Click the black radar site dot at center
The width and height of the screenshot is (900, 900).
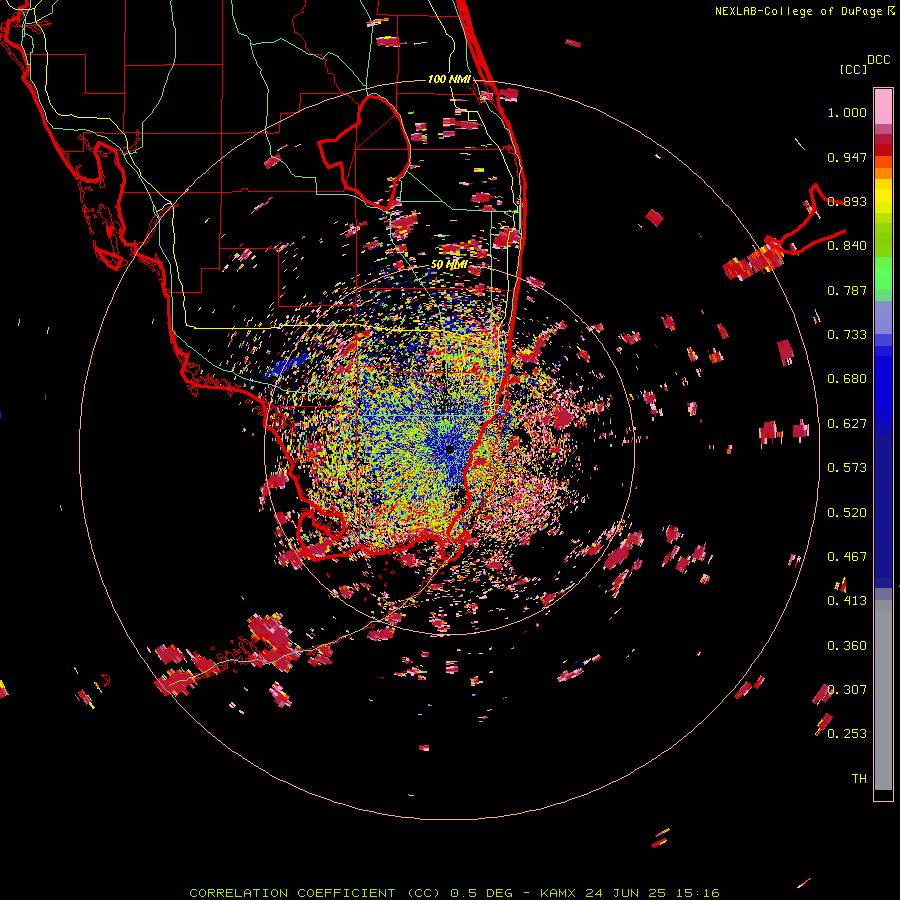pyautogui.click(x=450, y=449)
